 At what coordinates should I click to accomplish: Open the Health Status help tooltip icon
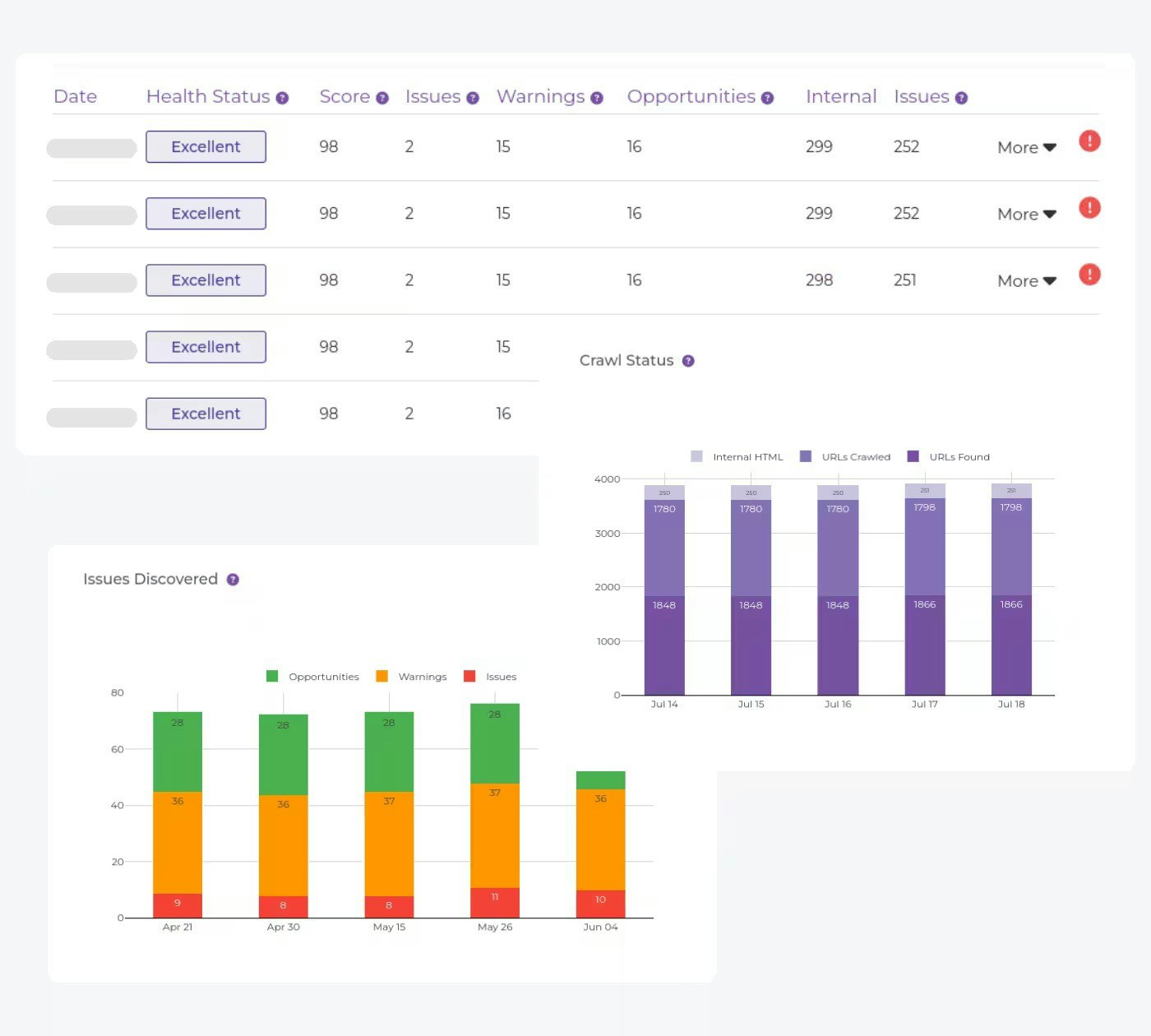click(x=283, y=97)
